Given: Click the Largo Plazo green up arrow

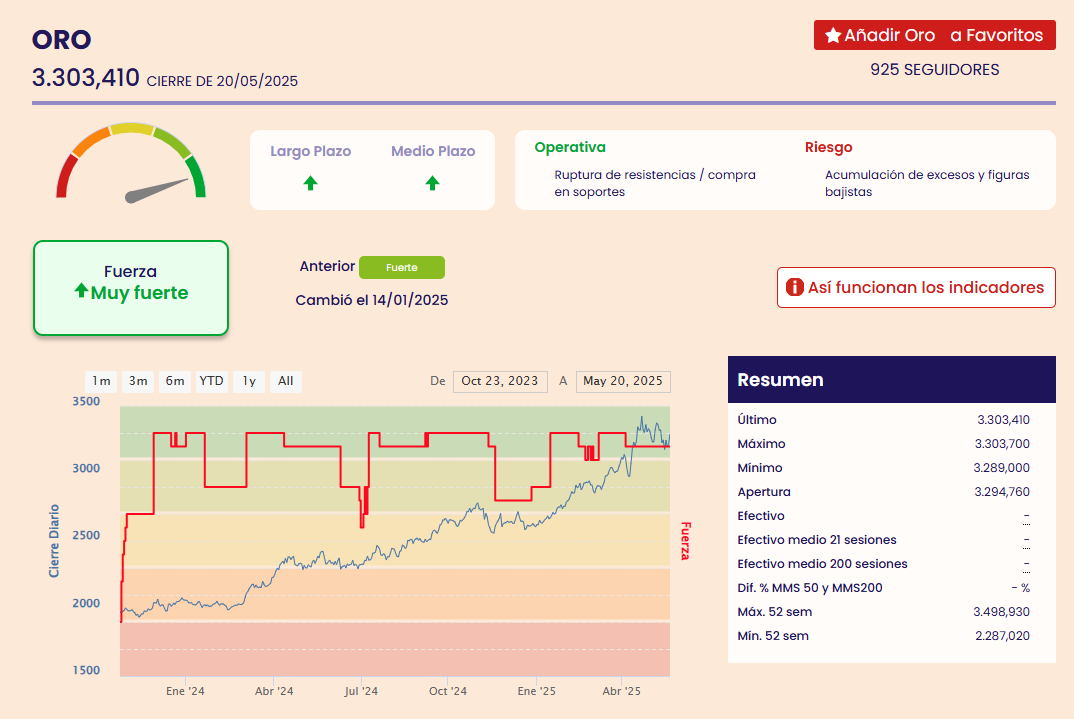Looking at the screenshot, I should point(310,183).
